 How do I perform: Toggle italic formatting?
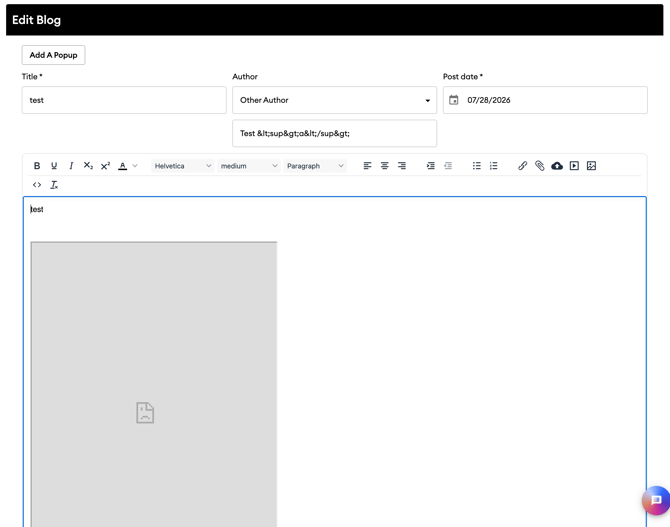pos(71,166)
